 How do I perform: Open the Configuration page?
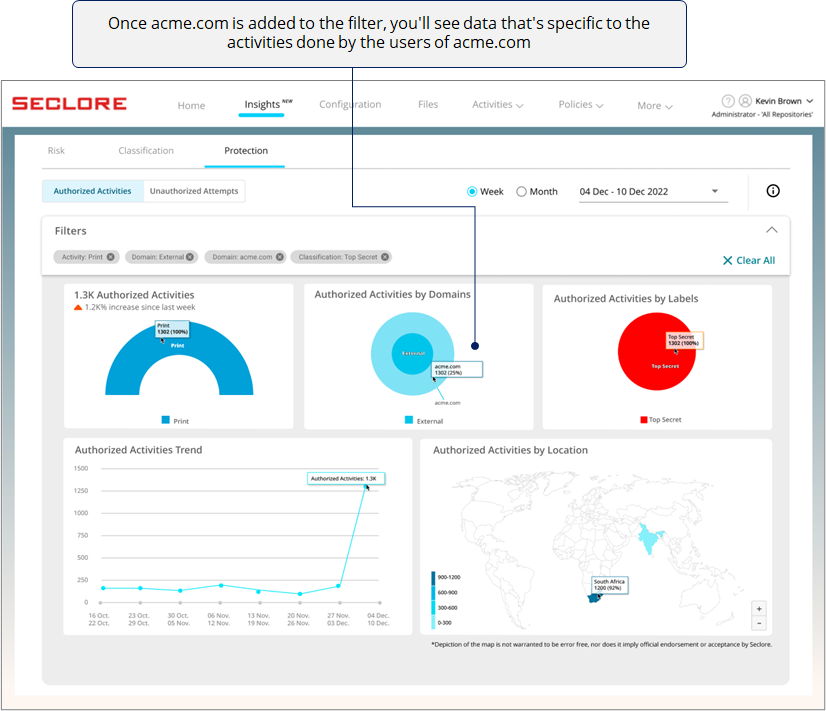click(350, 105)
